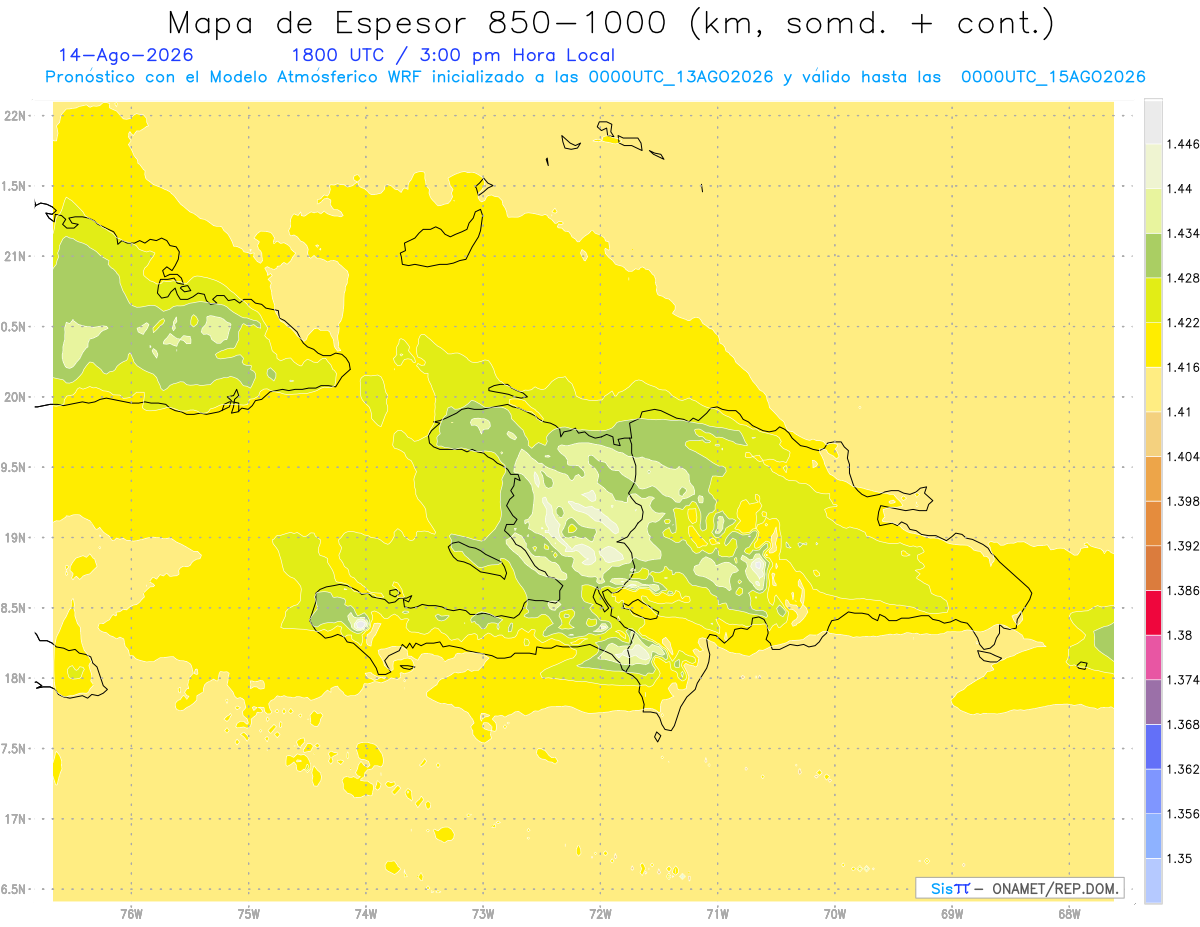Pick the blue swatch between 1.362 and 1.368
Image resolution: width=1200 pixels, height=927 pixels.
point(1152,746)
